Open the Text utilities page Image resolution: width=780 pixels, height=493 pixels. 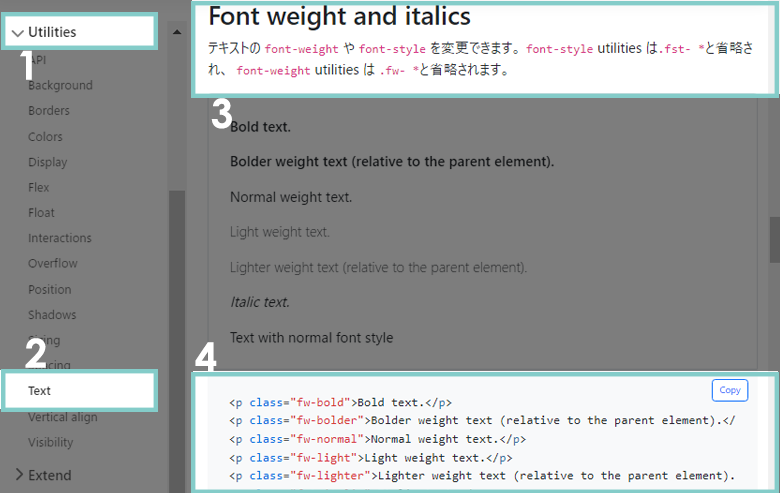point(40,391)
